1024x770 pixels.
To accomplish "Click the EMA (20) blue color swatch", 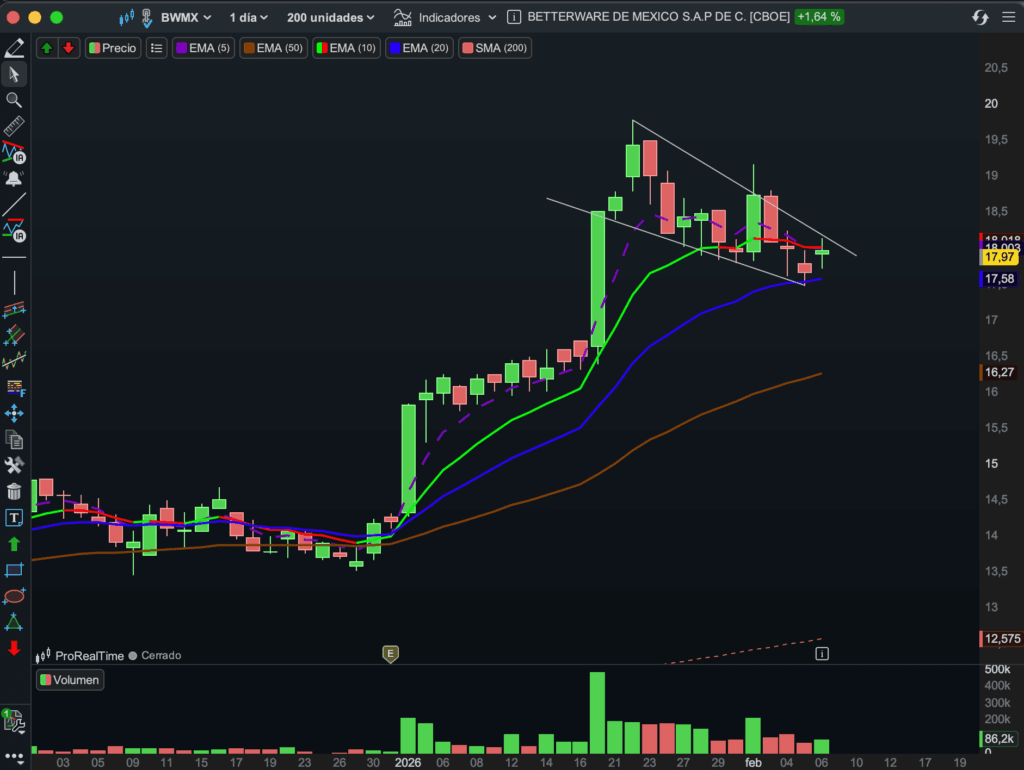I will (394, 48).
